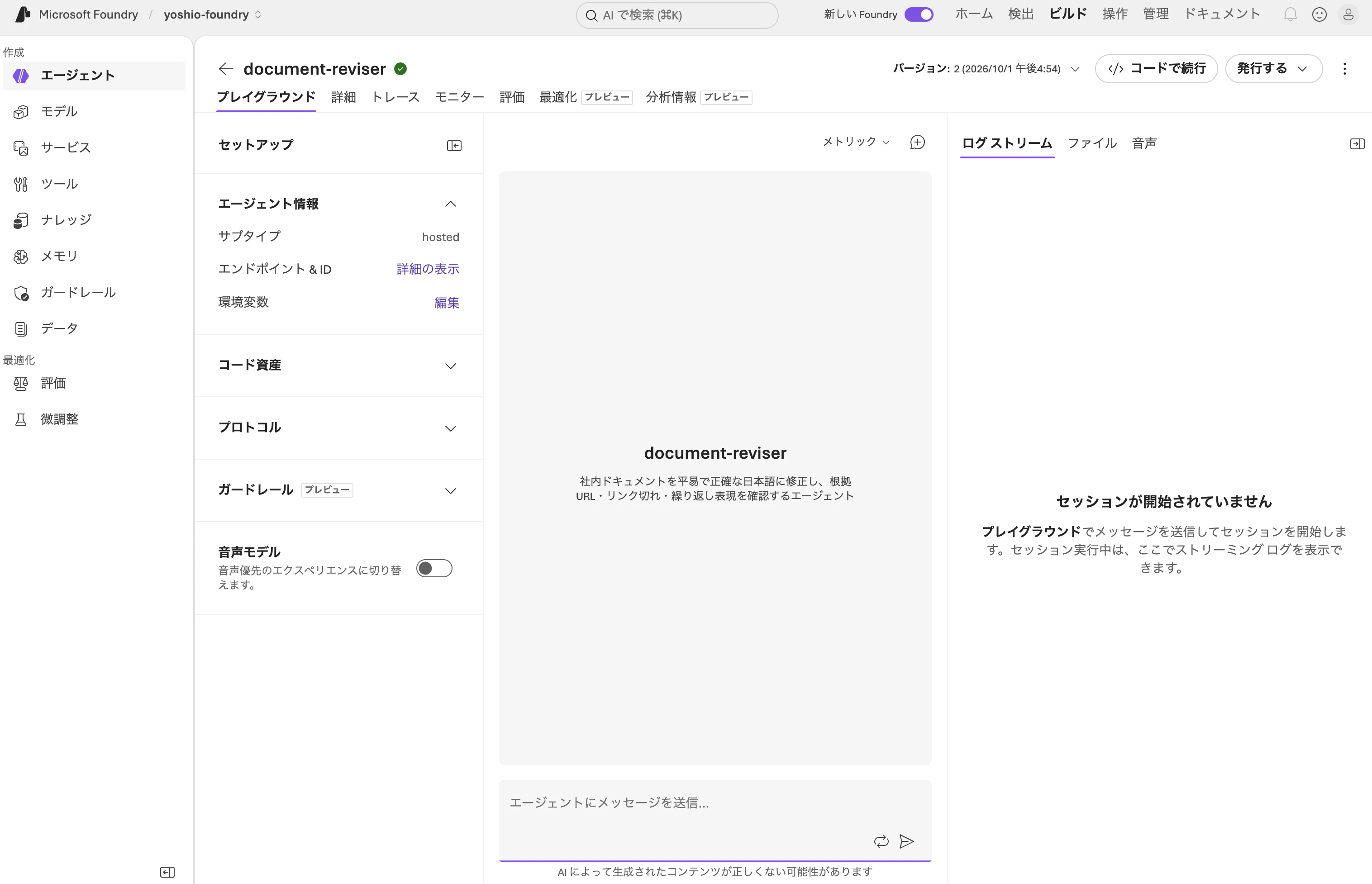This screenshot has height=884, width=1372.
Task: Open the バージョン dropdown
Action: [x=986, y=69]
